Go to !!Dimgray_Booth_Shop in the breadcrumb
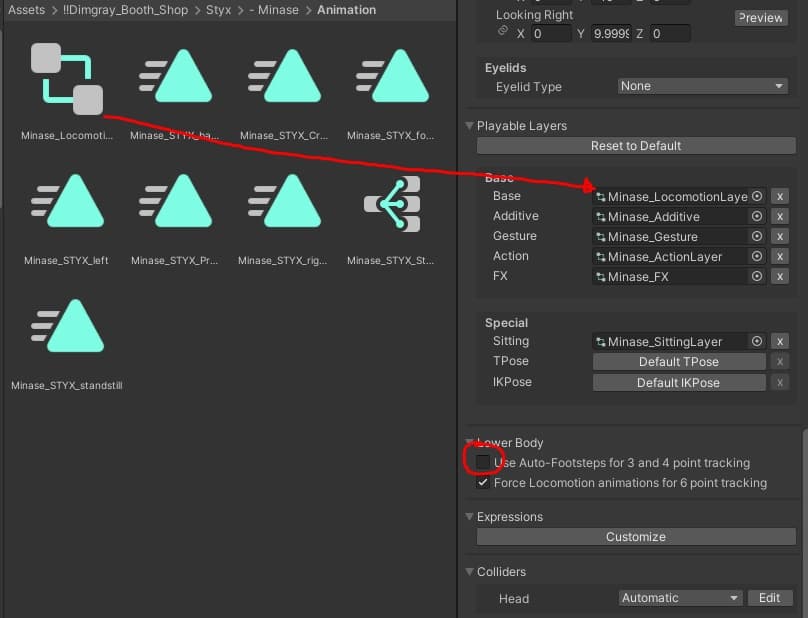This screenshot has height=618, width=808. [125, 10]
